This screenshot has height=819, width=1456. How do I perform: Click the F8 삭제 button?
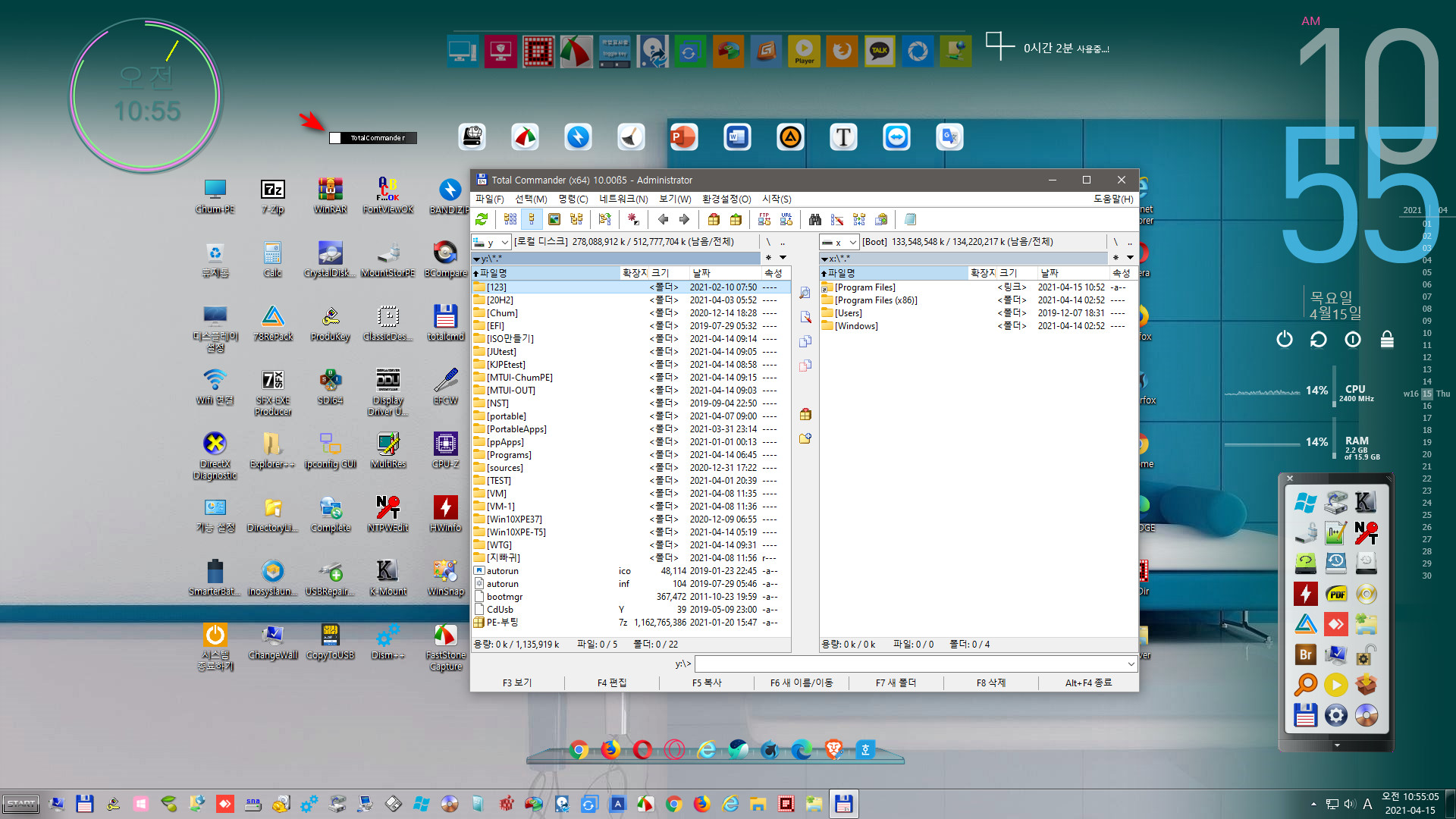click(x=991, y=682)
